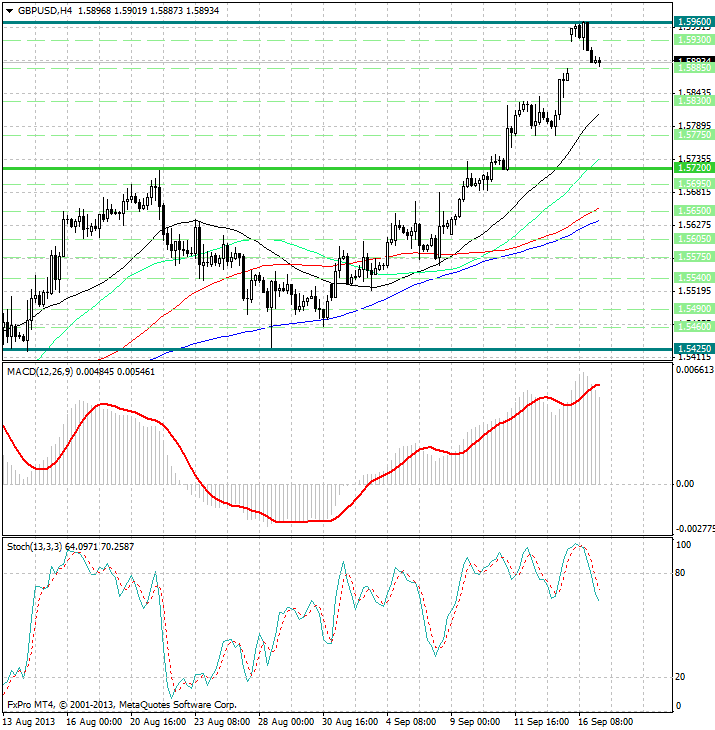Select the 1.5540 level price label
The height and width of the screenshot is (730, 715).
693,277
